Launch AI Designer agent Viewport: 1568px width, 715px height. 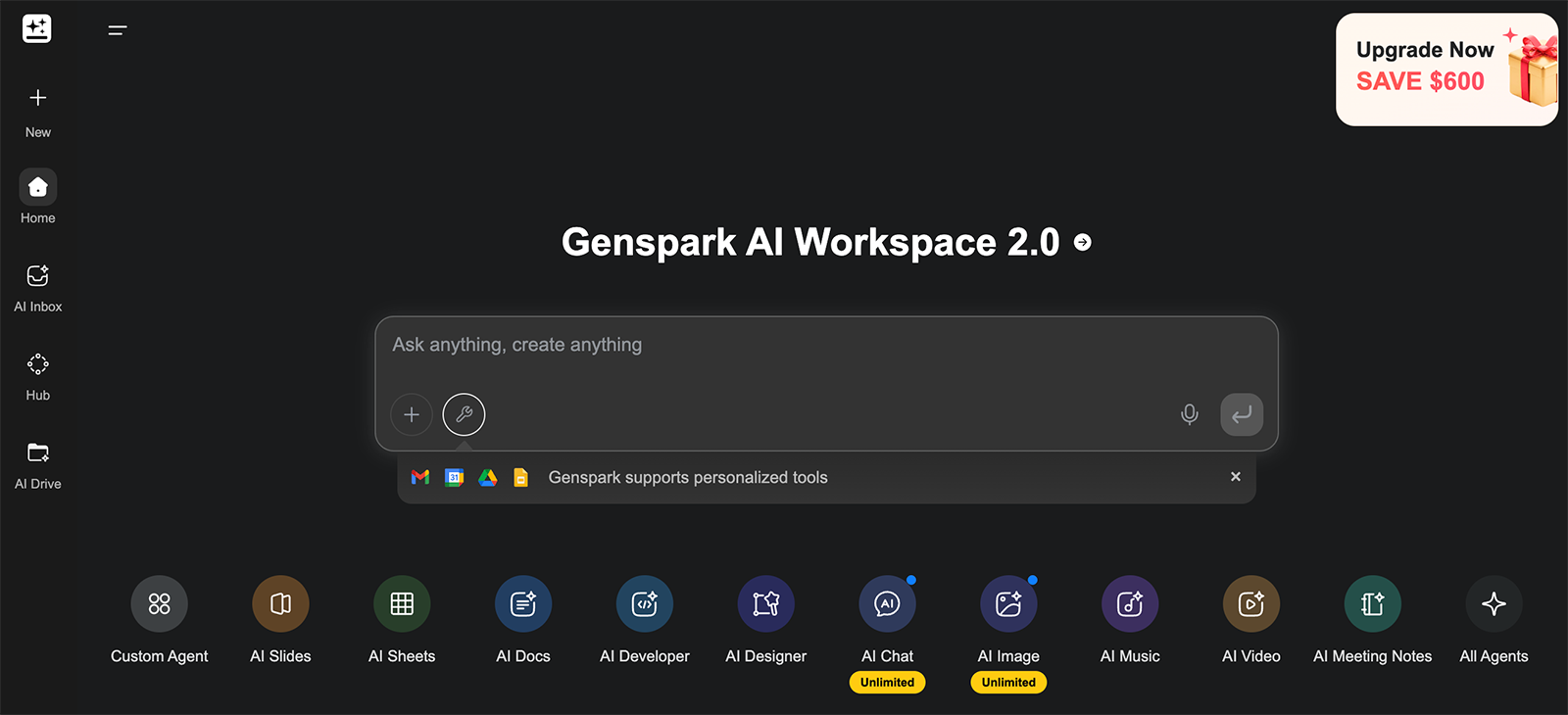(x=766, y=620)
